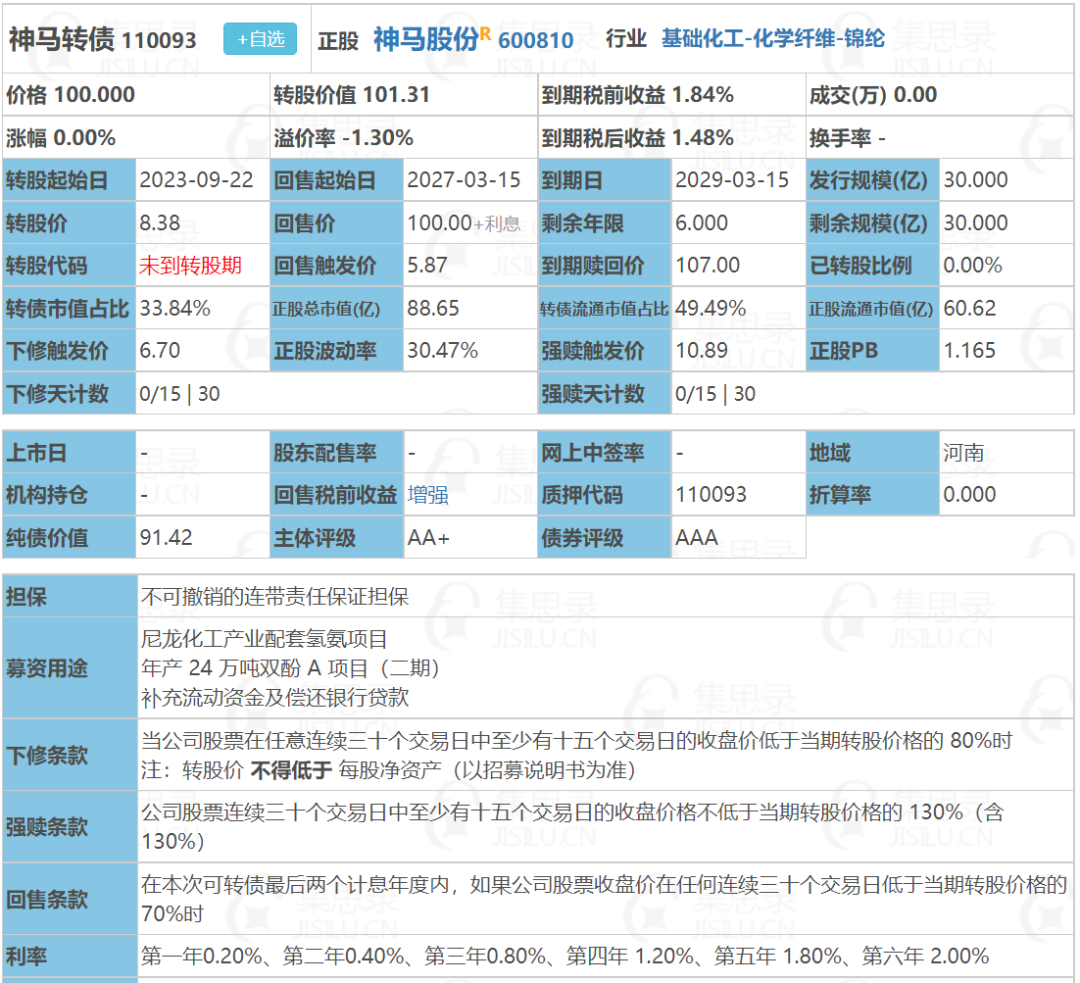Select the bond title 神马转债 110093
The image size is (1080, 983).
[103, 40]
